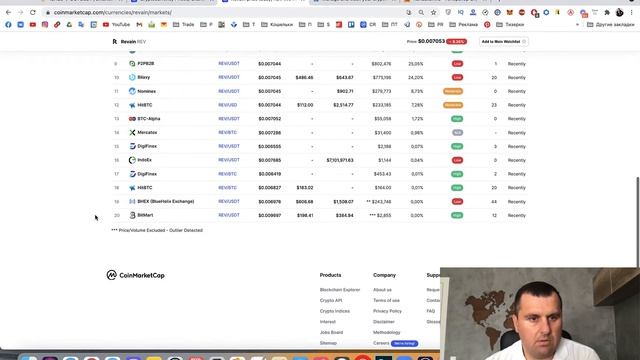Open the MetaMask fox extension icon
This screenshot has height=360, width=640.
[x=509, y=13]
